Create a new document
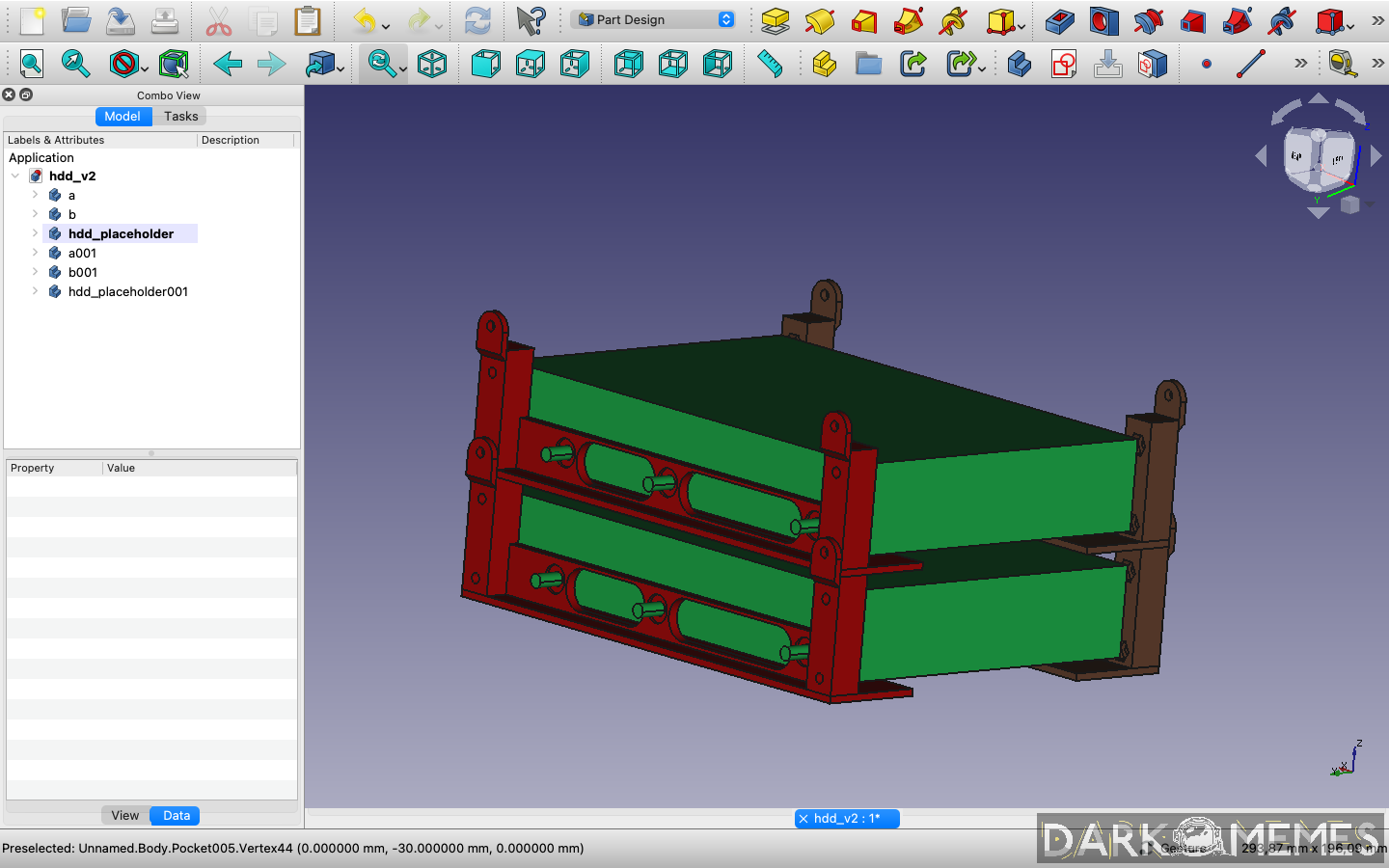 point(32,20)
